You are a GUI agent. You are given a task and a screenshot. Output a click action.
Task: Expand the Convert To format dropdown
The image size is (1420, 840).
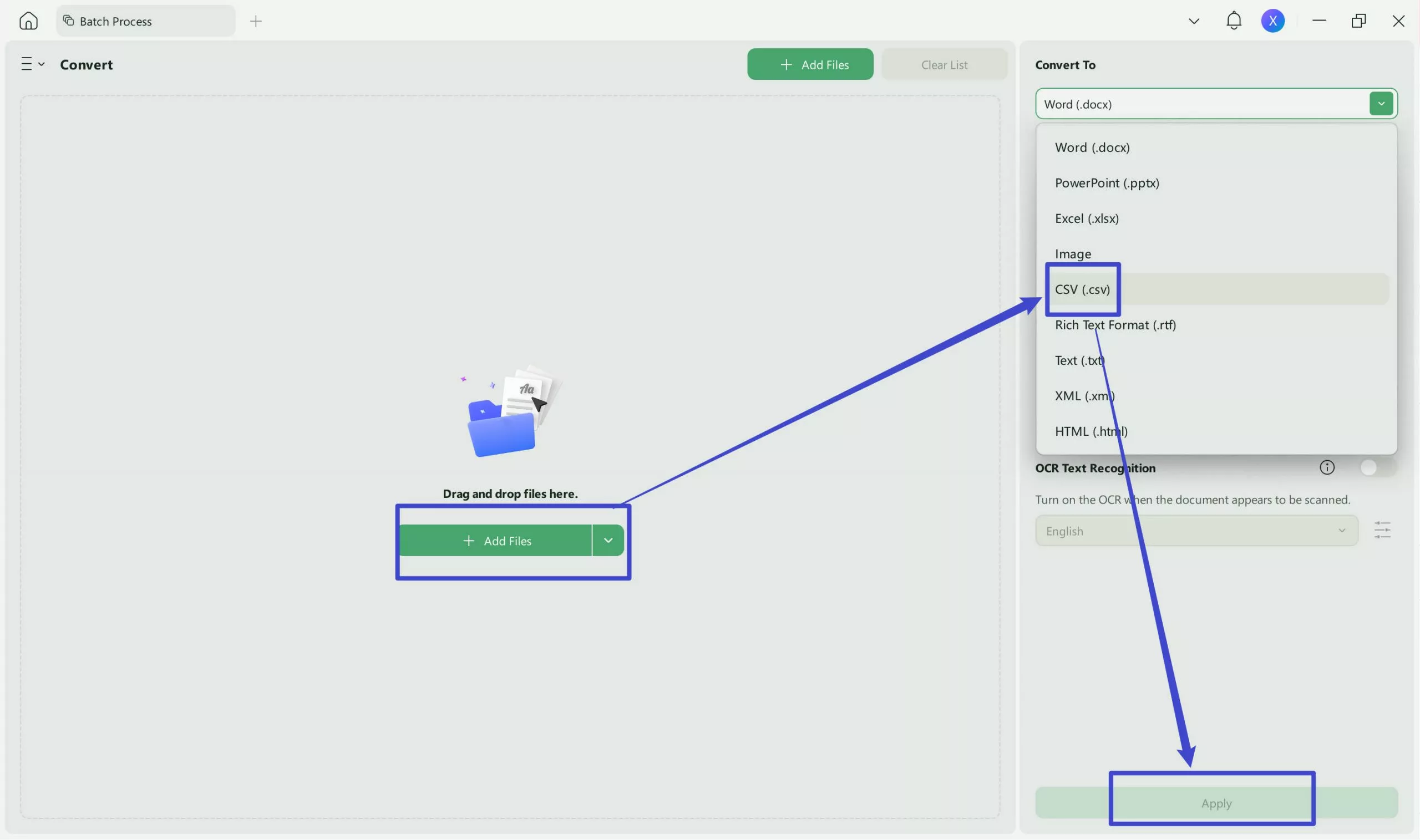click(1381, 104)
